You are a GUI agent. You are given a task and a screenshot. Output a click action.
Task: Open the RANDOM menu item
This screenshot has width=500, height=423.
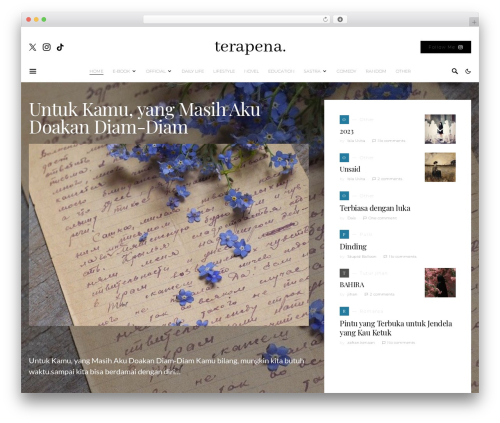pos(376,71)
